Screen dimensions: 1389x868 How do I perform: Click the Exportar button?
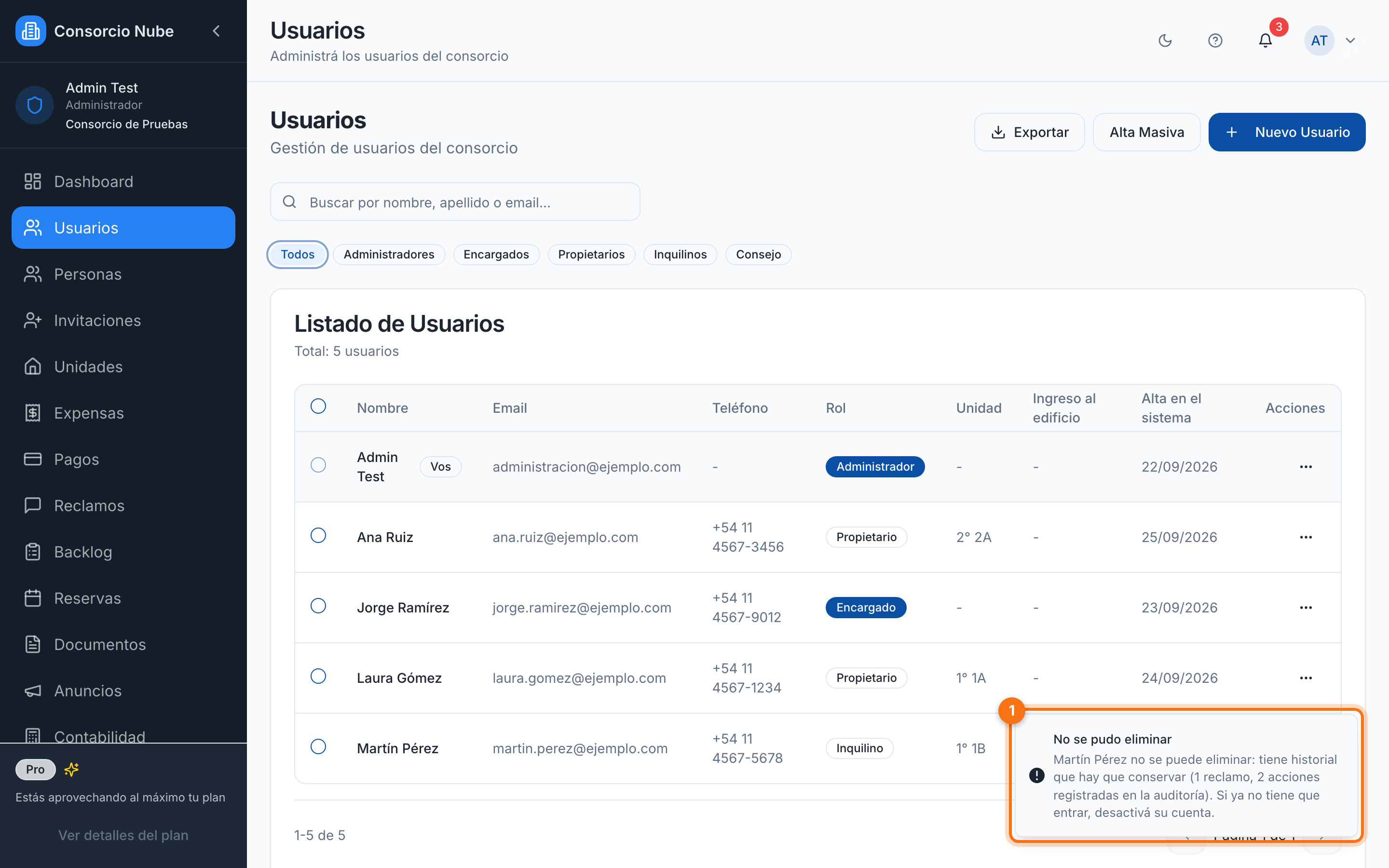tap(1029, 132)
